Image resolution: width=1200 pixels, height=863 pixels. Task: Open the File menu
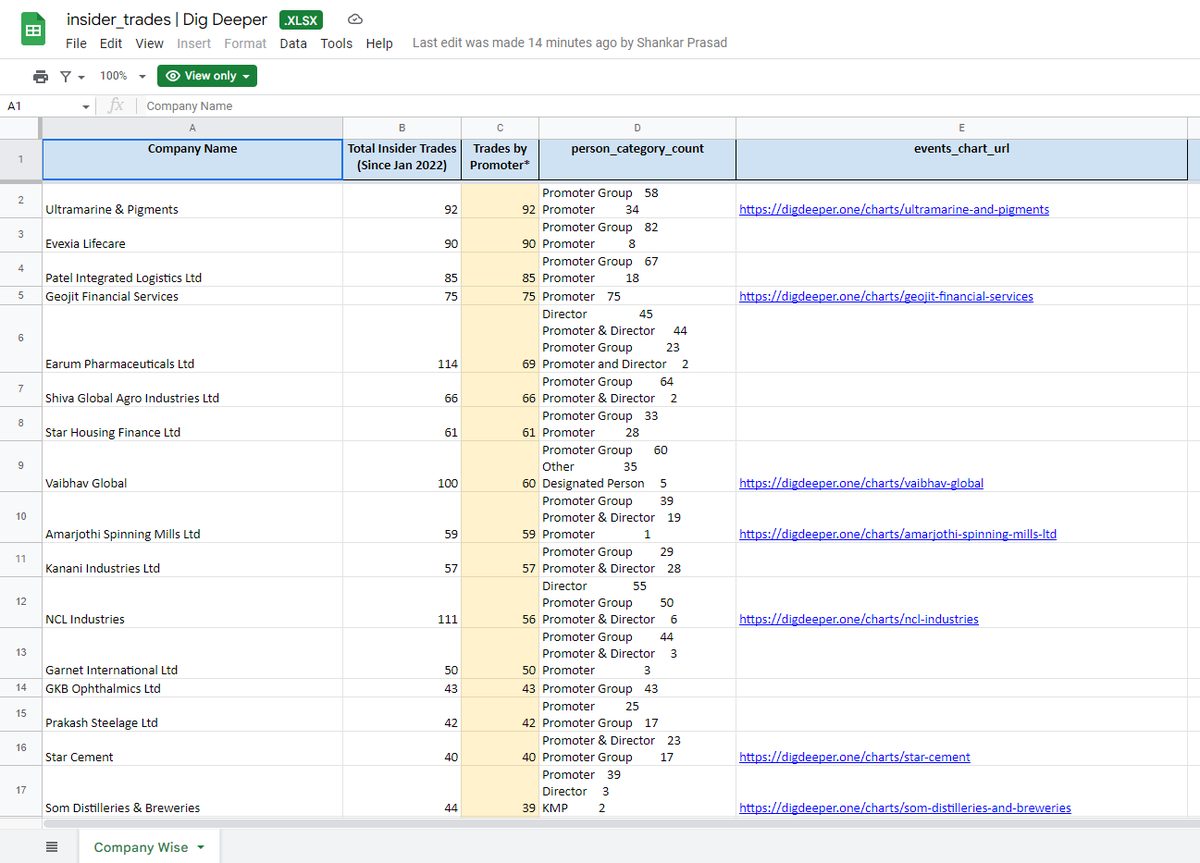point(76,43)
